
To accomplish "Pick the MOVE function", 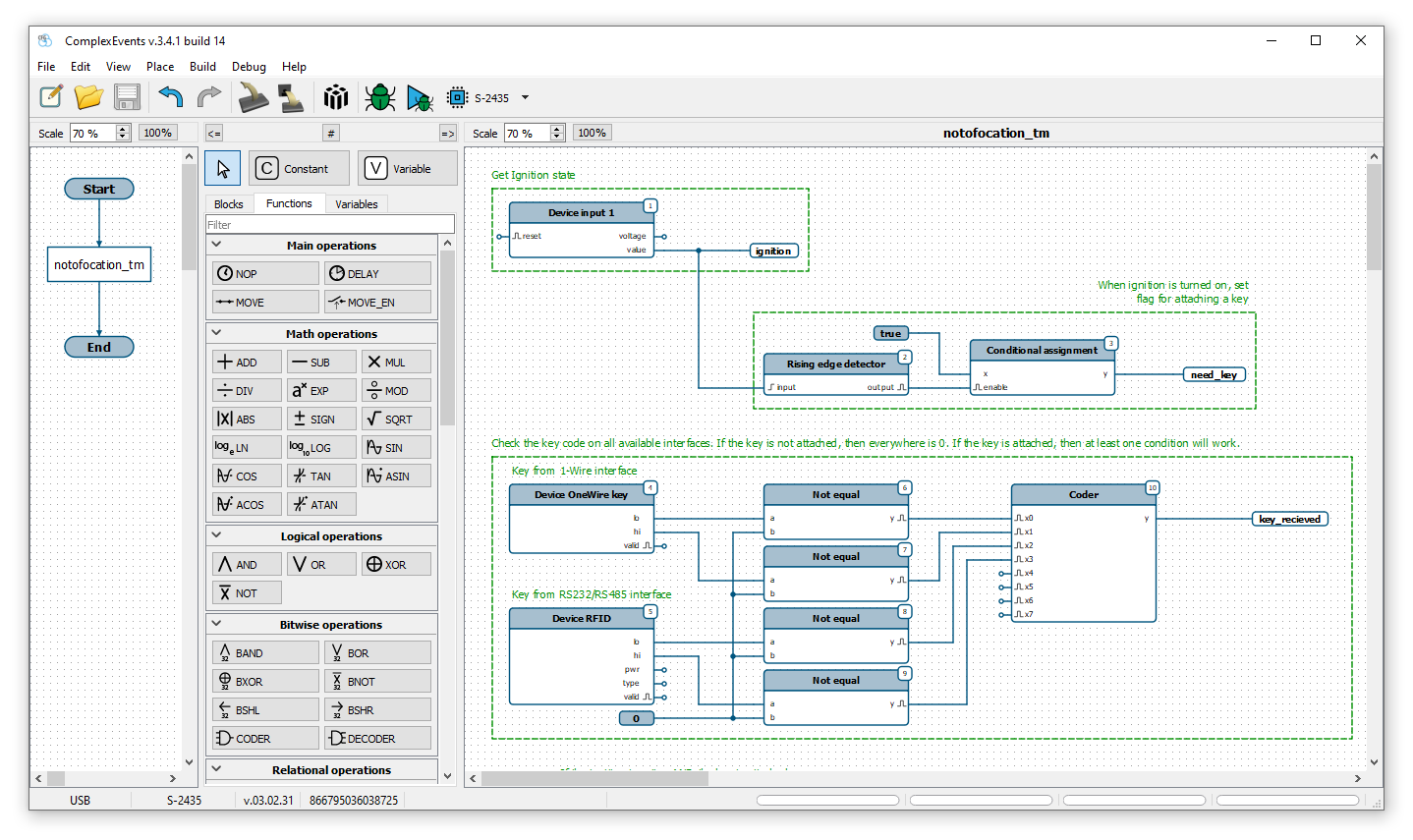I will (265, 302).
